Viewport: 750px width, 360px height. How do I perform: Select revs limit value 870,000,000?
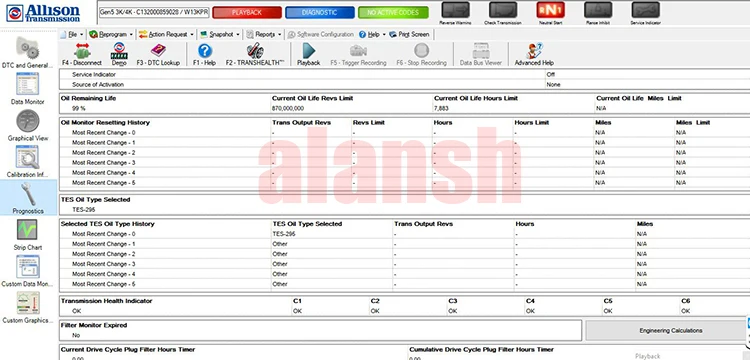click(x=288, y=109)
